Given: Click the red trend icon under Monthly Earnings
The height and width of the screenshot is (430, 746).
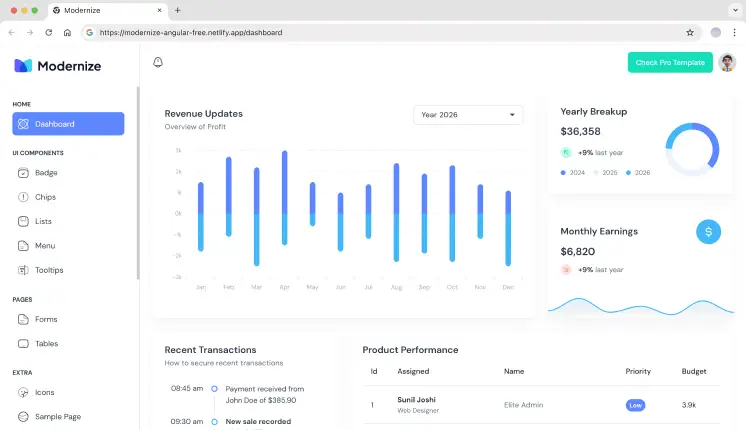Looking at the screenshot, I should pos(566,270).
